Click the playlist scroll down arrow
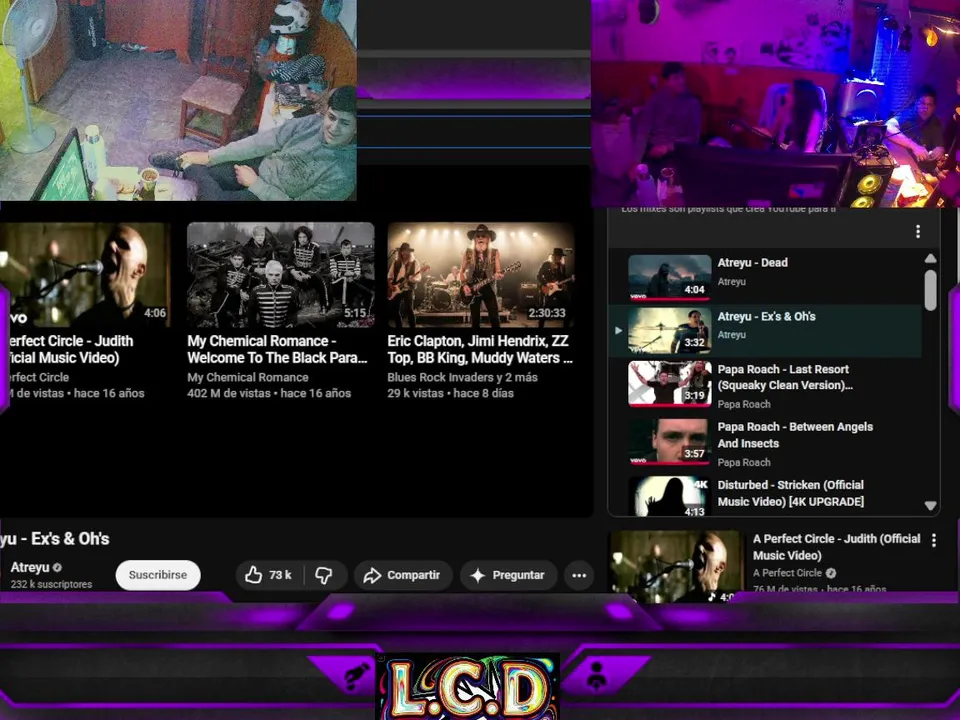The image size is (960, 720). coord(930,506)
